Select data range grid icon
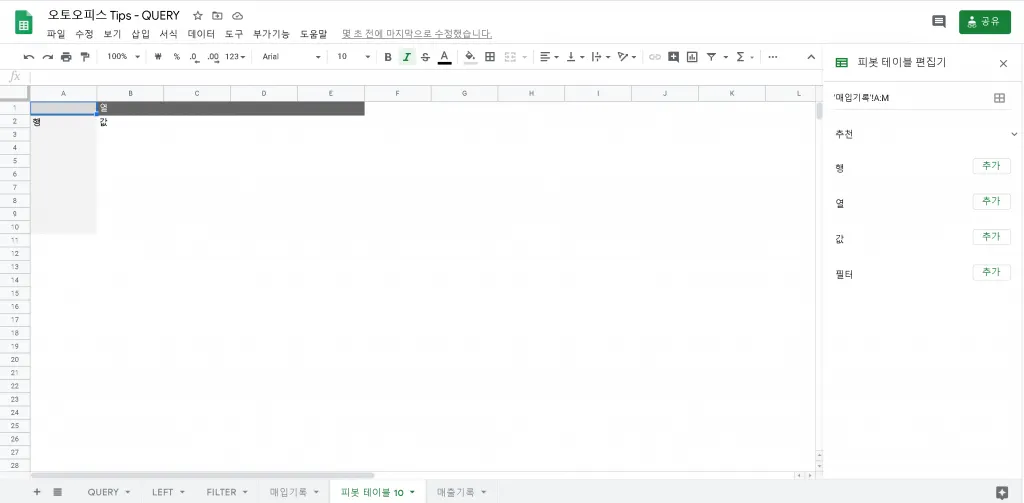Screen dimensions: 1024x503 click(999, 98)
